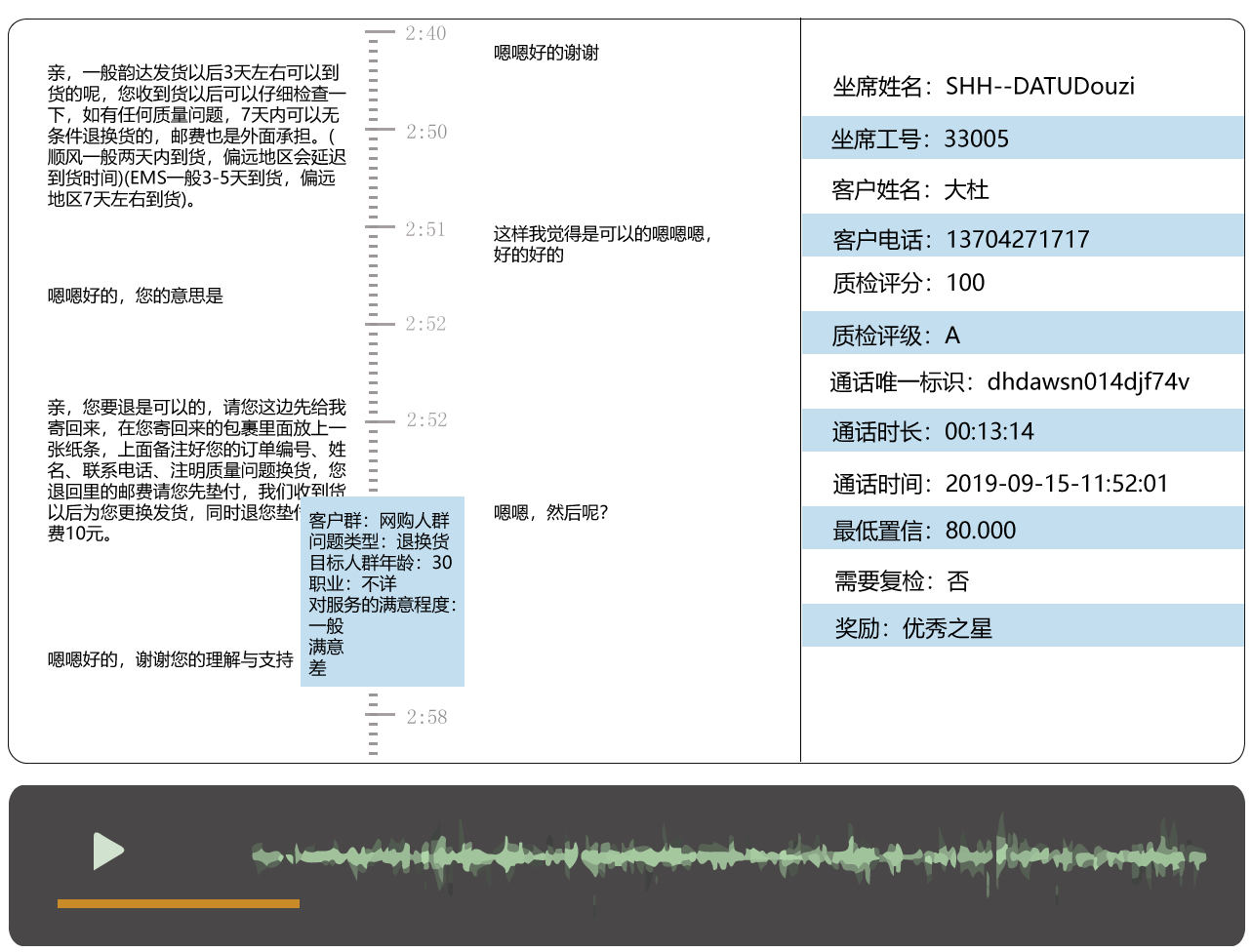The width and height of the screenshot is (1252, 952).
Task: Click customer reply 嗯嗯，然后呢？
Action: pos(550,512)
